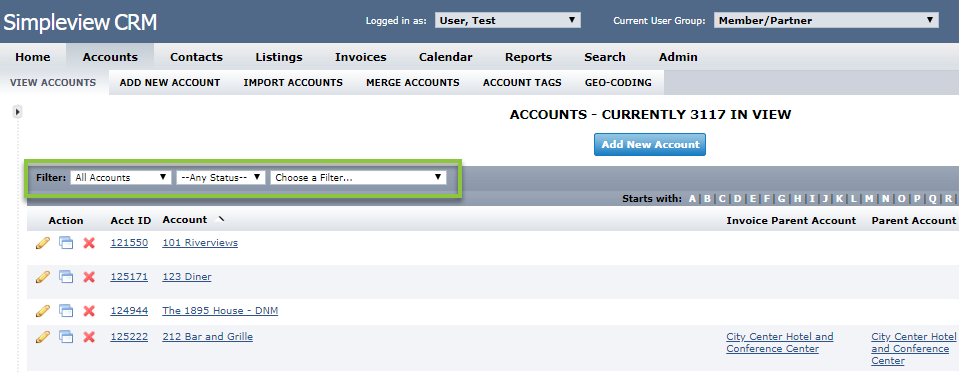This screenshot has height=374, width=959.
Task: Open The 1895 House - DNM link
Action: coord(220,310)
